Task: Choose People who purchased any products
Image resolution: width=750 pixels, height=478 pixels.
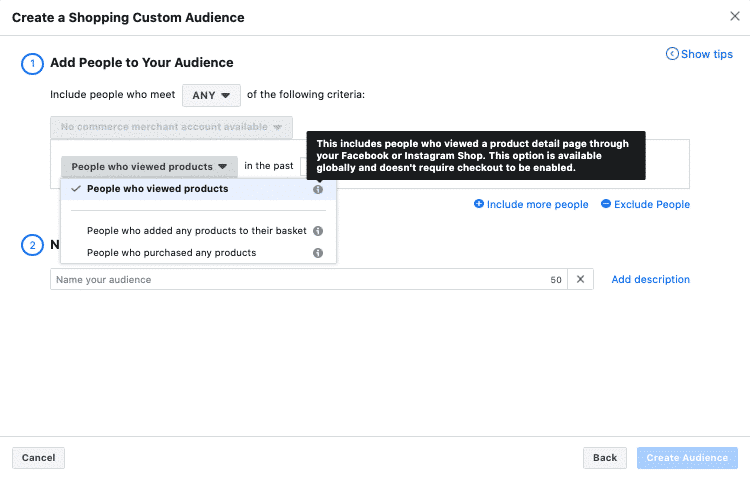Action: point(171,253)
